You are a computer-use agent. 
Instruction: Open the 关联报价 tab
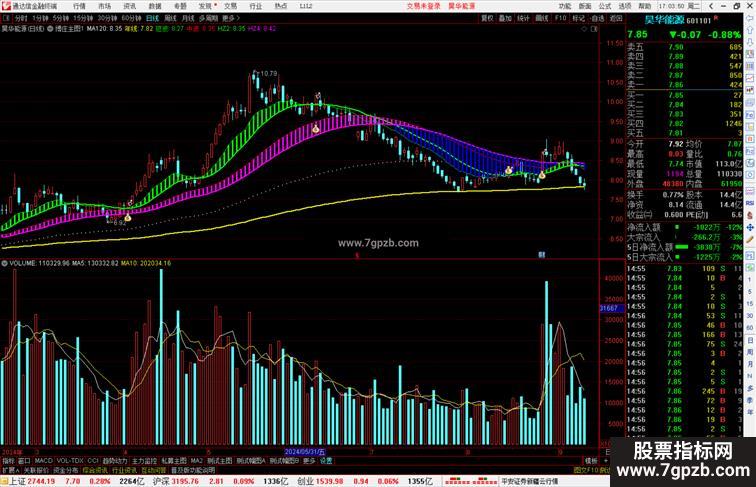tap(36, 470)
